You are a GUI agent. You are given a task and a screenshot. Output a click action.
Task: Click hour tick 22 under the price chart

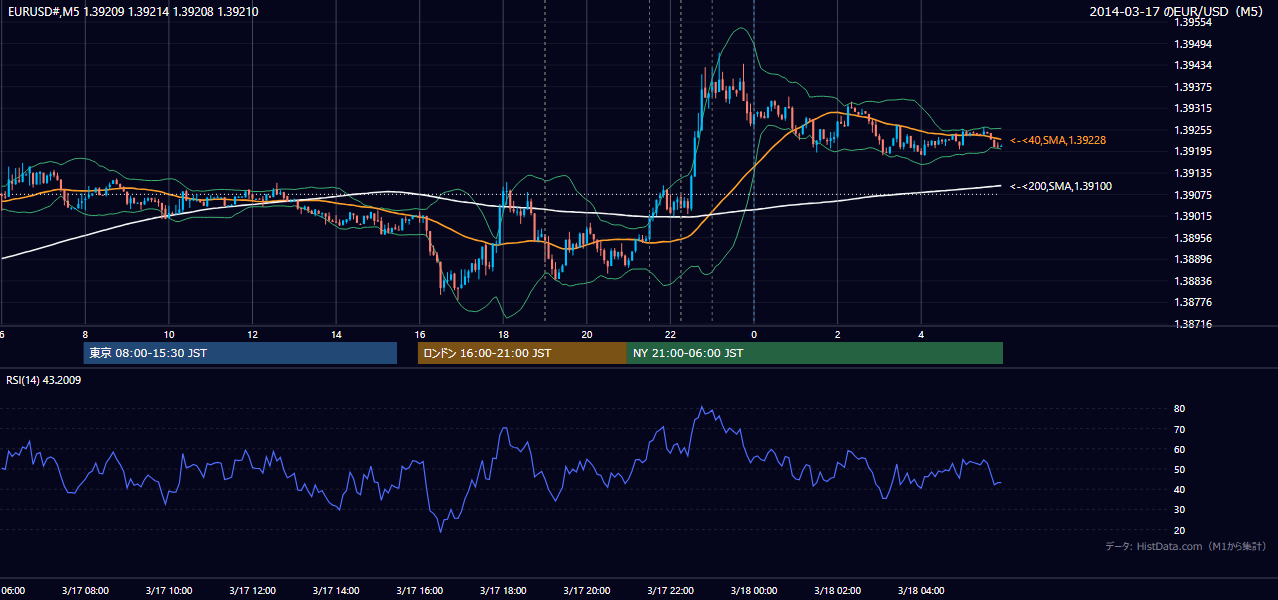tap(671, 335)
